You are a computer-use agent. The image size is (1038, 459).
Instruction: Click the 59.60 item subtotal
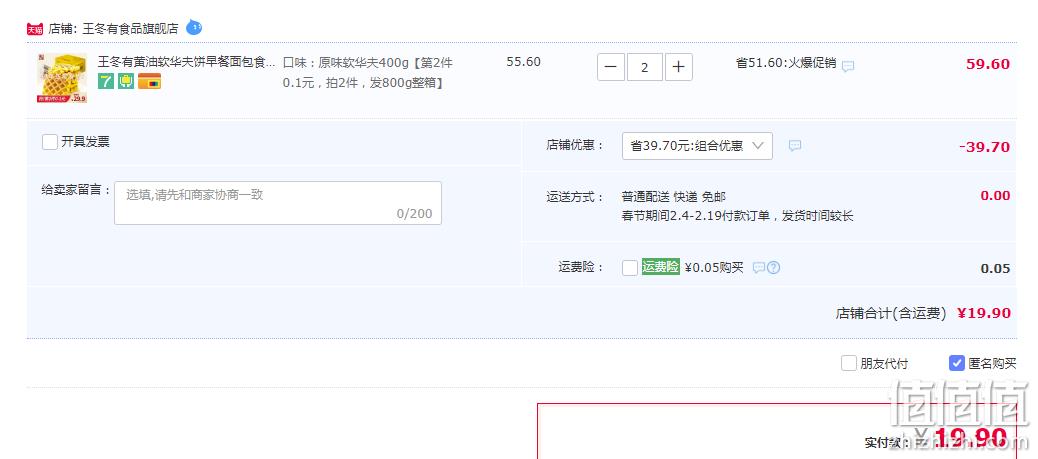click(x=988, y=64)
